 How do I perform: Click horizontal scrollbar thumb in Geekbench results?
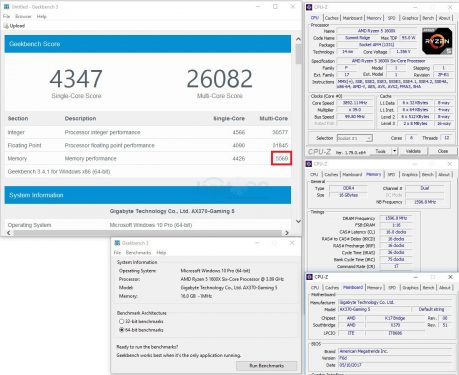[147, 233]
